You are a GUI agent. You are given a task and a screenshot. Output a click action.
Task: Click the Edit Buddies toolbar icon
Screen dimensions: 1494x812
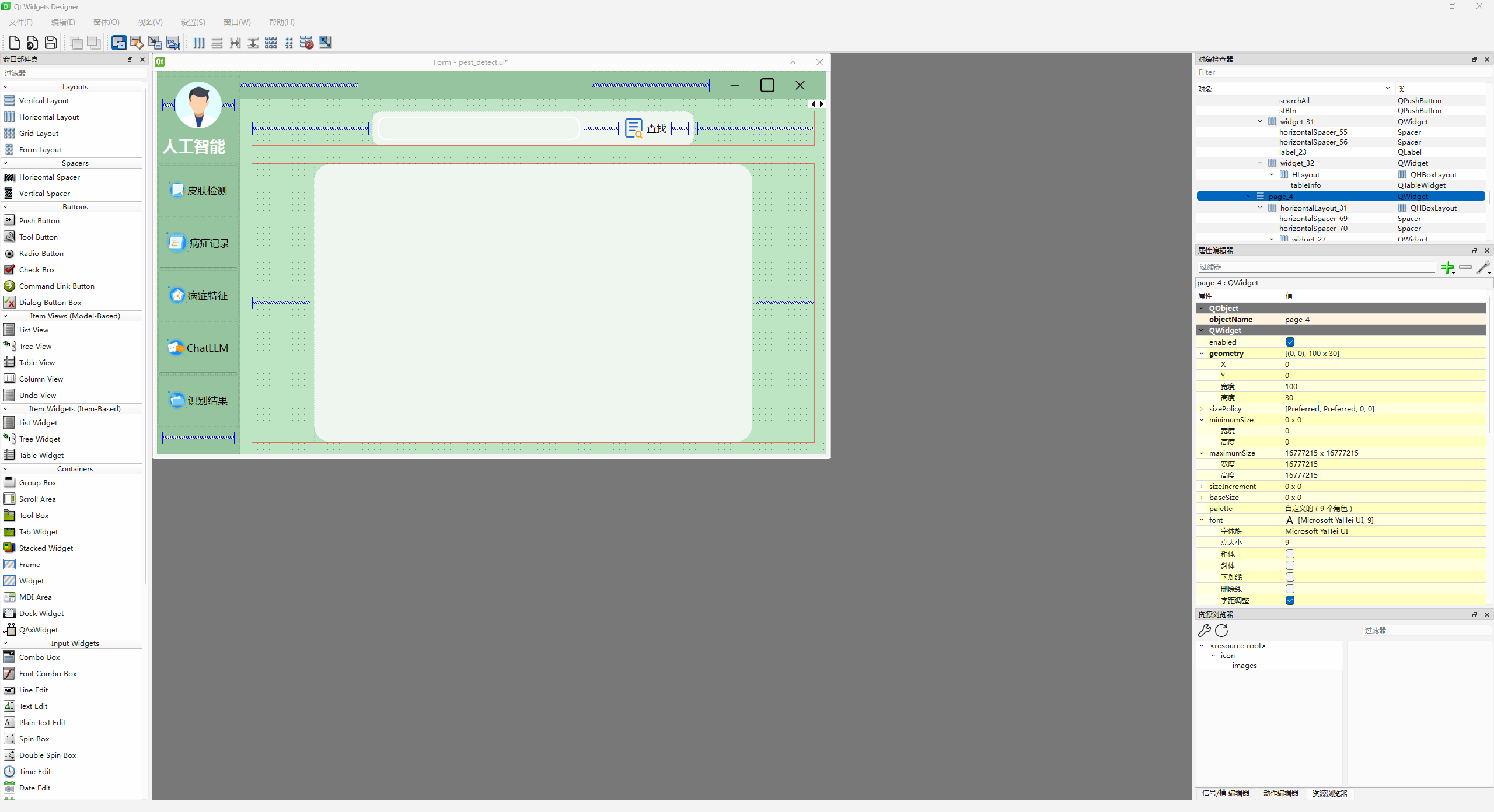pos(155,43)
